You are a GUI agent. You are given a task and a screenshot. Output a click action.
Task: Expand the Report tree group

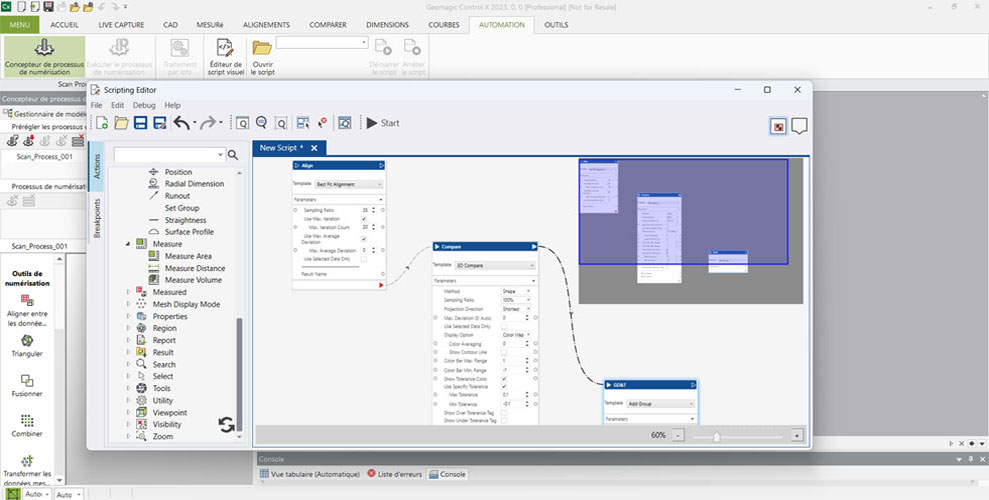pyautogui.click(x=128, y=340)
